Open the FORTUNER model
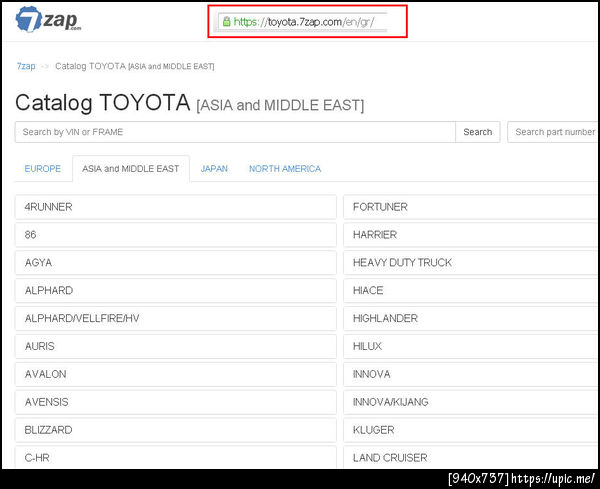This screenshot has height=489, width=600. [471, 207]
